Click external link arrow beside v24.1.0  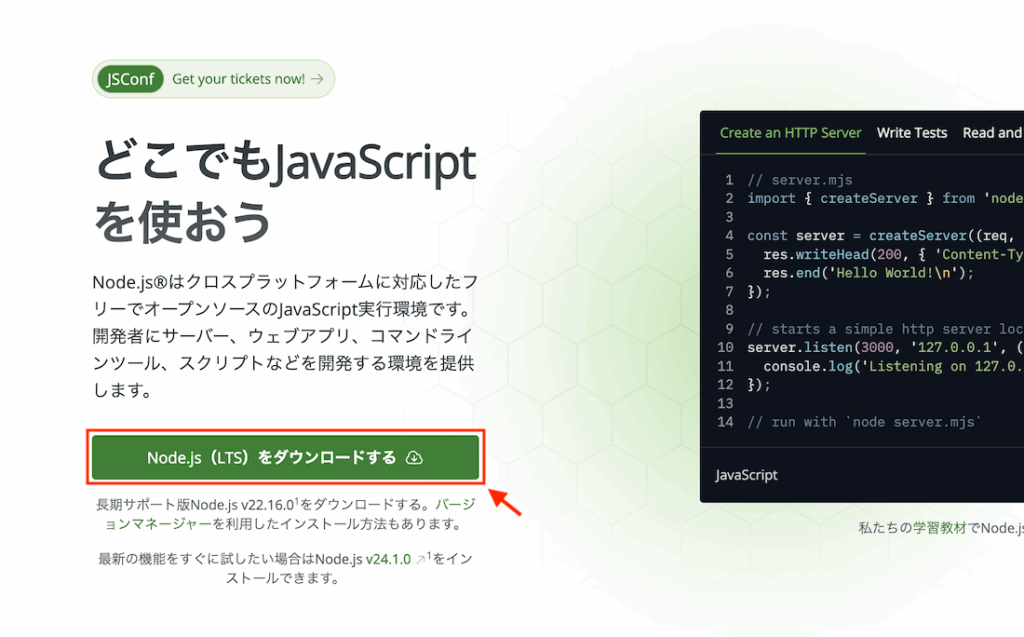point(421,559)
